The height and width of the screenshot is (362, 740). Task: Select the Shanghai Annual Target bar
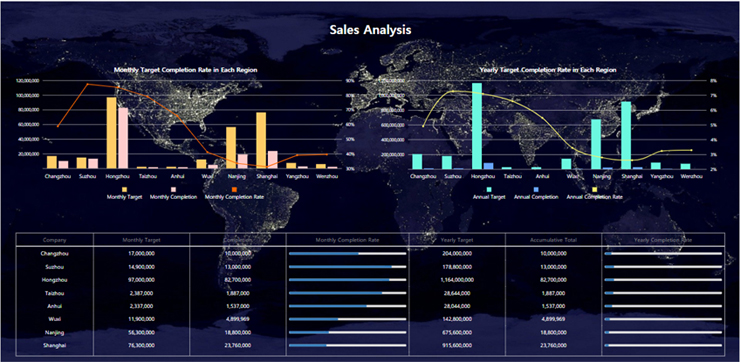pyautogui.click(x=626, y=135)
